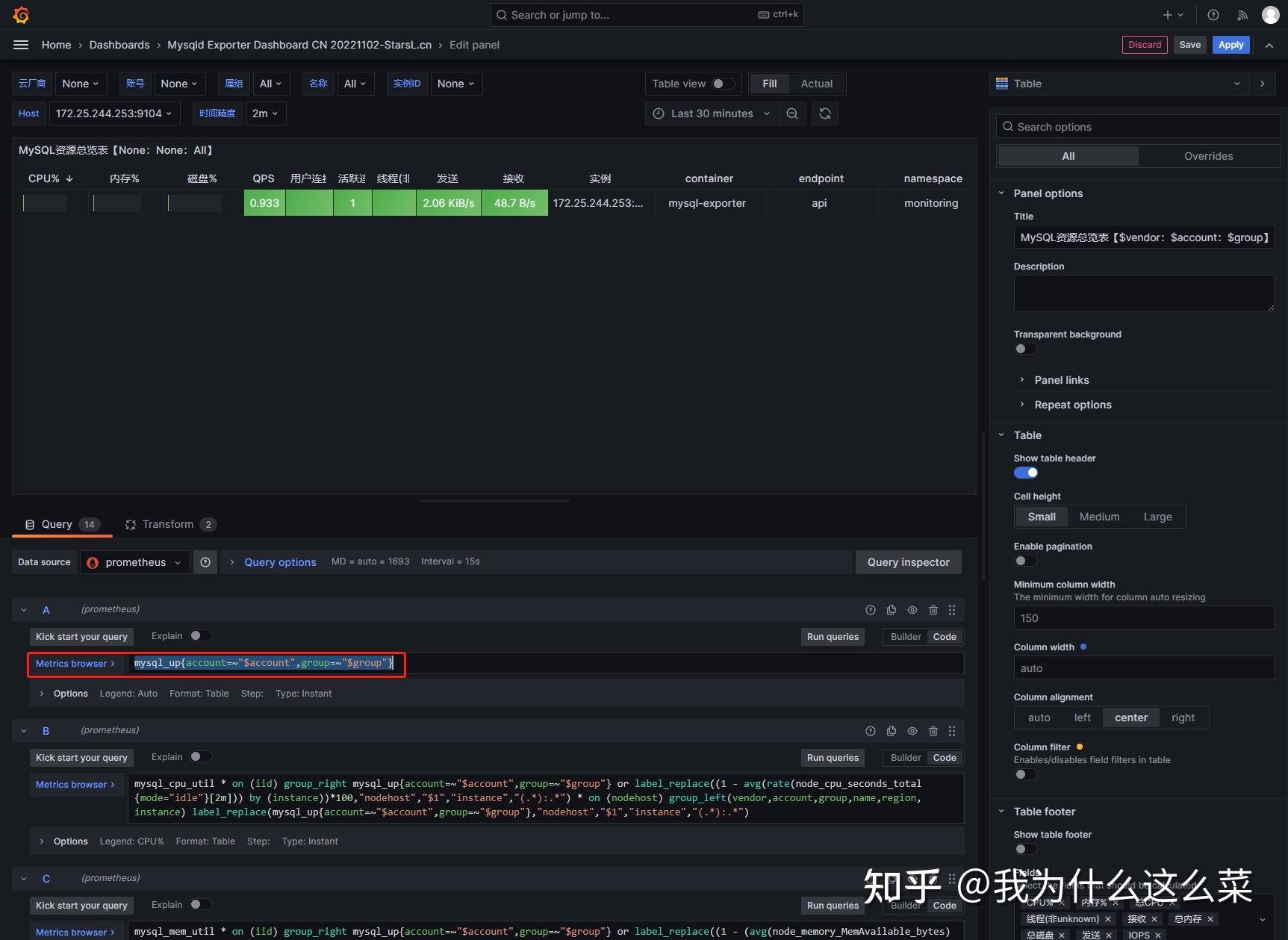Switch to Overrides options tab
This screenshot has width=1288, height=940.
pyautogui.click(x=1208, y=156)
